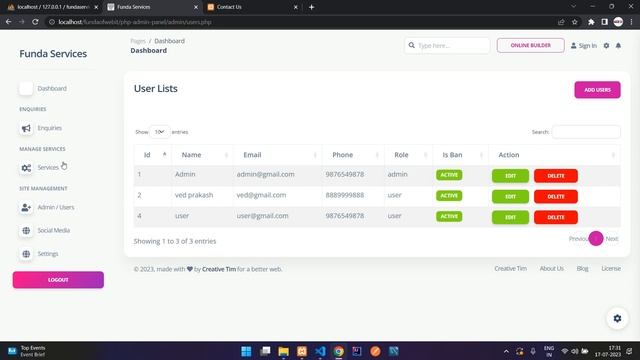Switch to the Contact Us tab
Viewport: 640px width, 360px height.
[x=252, y=7]
